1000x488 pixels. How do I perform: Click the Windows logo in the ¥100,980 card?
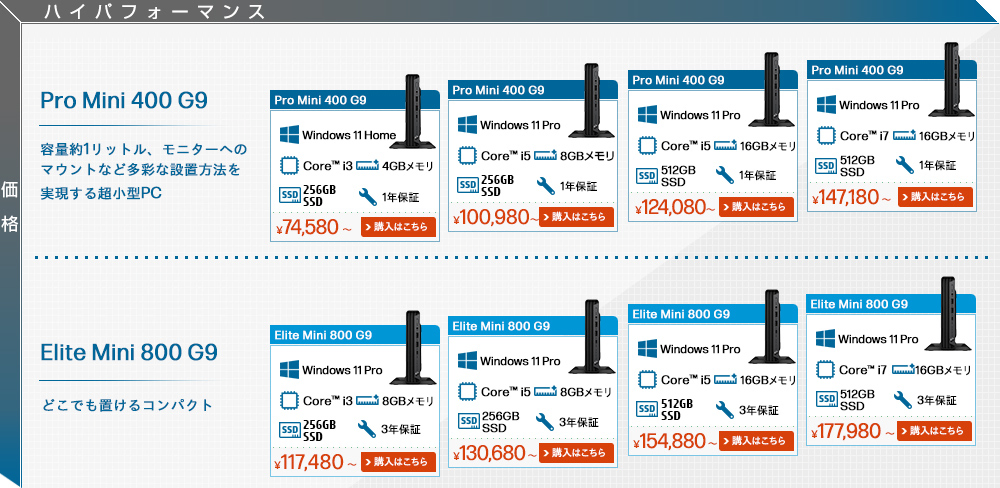[x=467, y=124]
